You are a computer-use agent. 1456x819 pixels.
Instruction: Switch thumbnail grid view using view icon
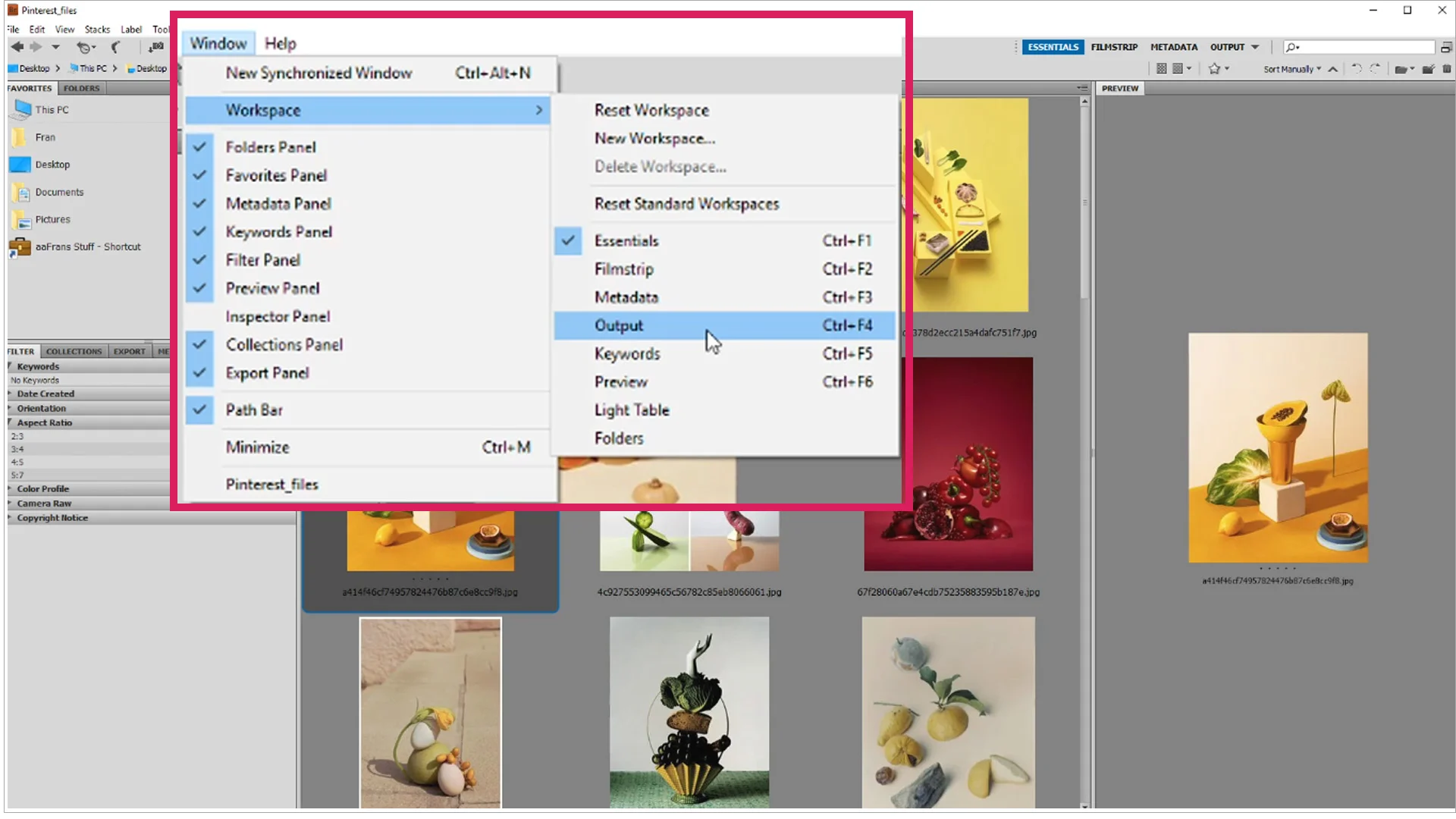tap(1162, 68)
